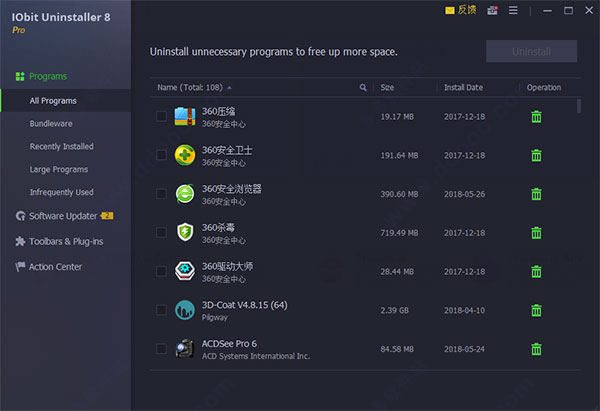Click the Operation column header
The height and width of the screenshot is (411, 600).
(x=543, y=88)
